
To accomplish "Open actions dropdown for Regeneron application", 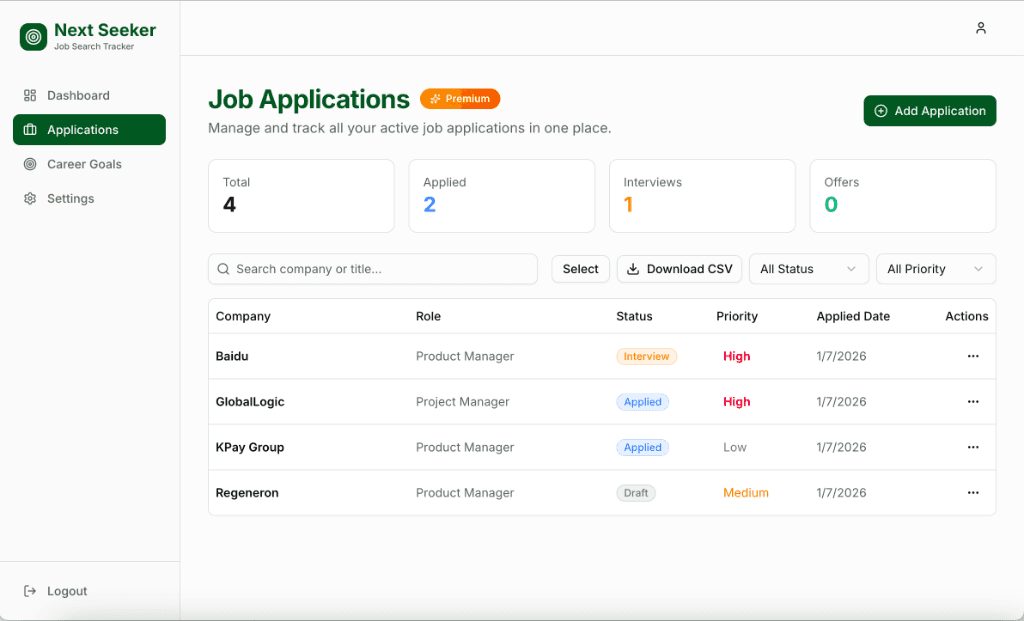I will pyautogui.click(x=973, y=492).
